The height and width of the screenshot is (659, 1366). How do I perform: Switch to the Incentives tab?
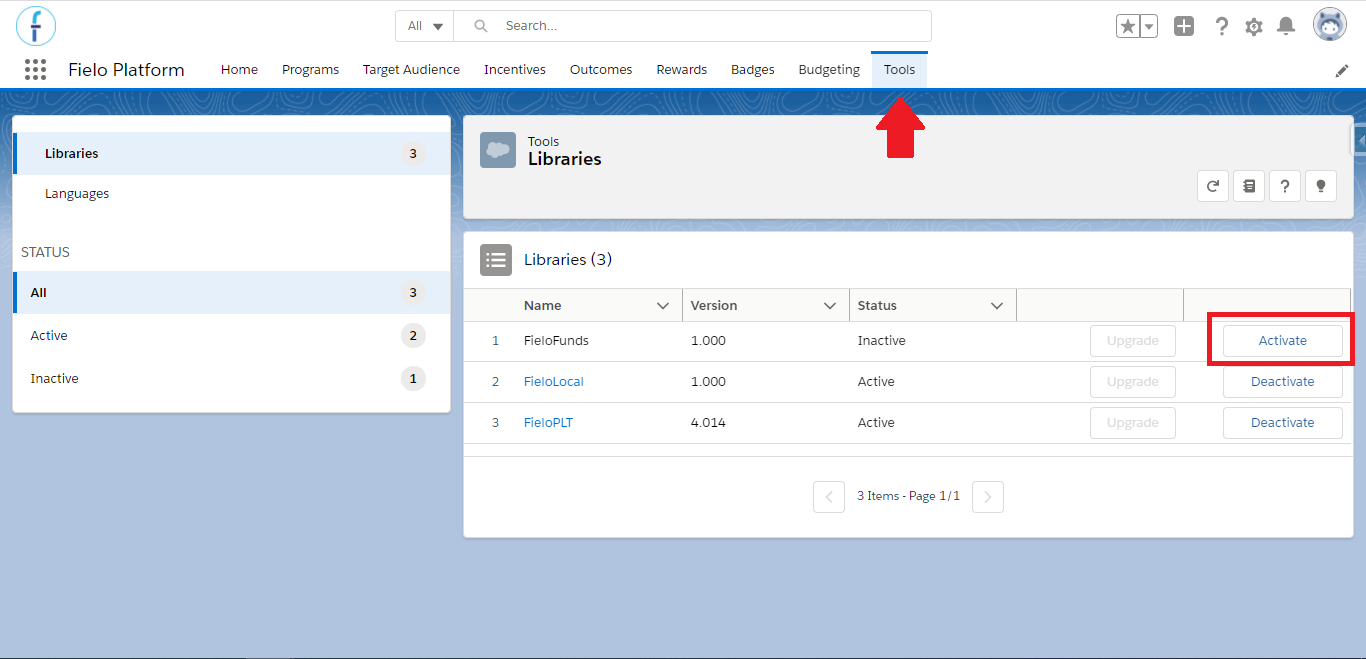(515, 70)
